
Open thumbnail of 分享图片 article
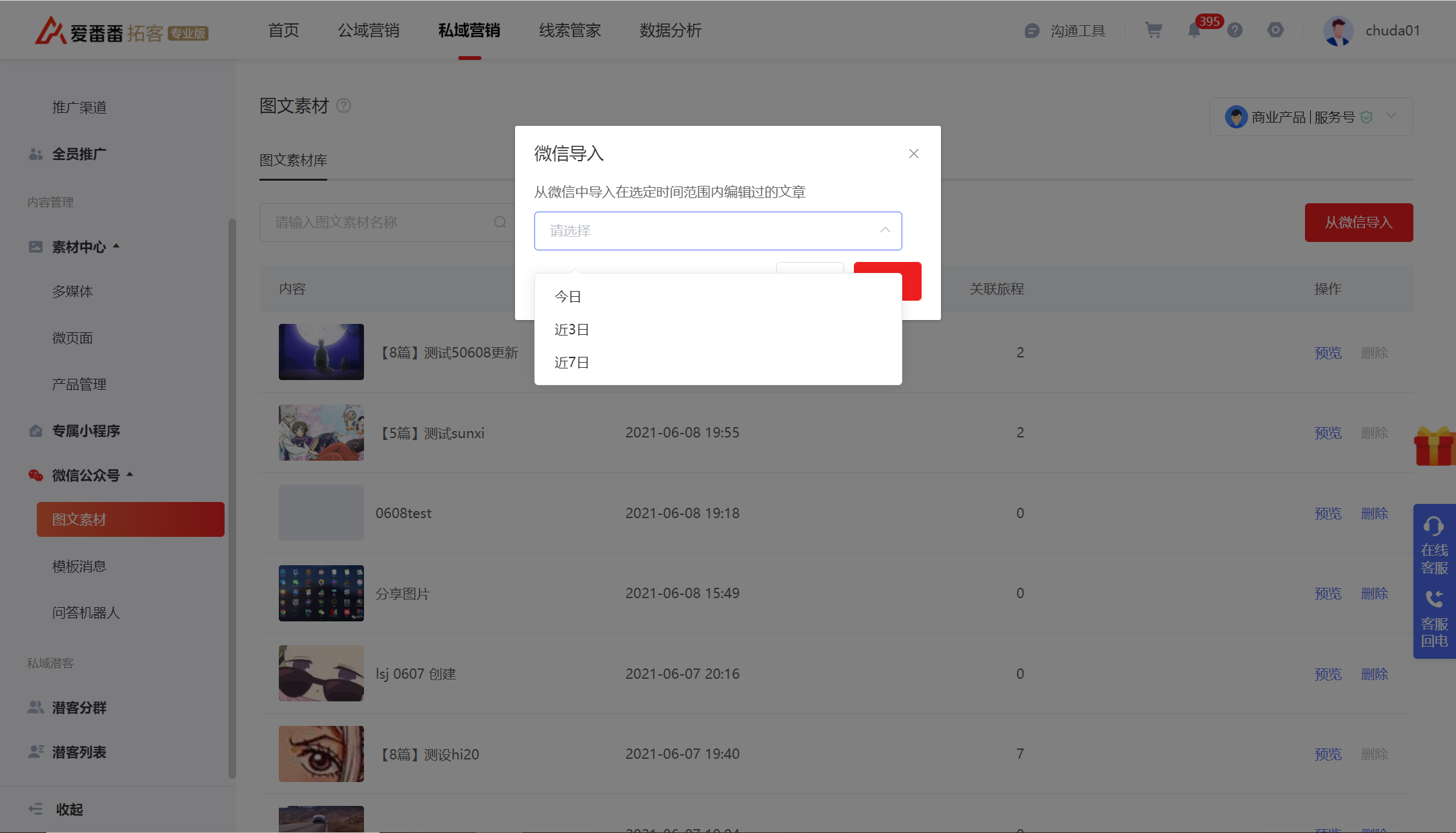tap(321, 593)
